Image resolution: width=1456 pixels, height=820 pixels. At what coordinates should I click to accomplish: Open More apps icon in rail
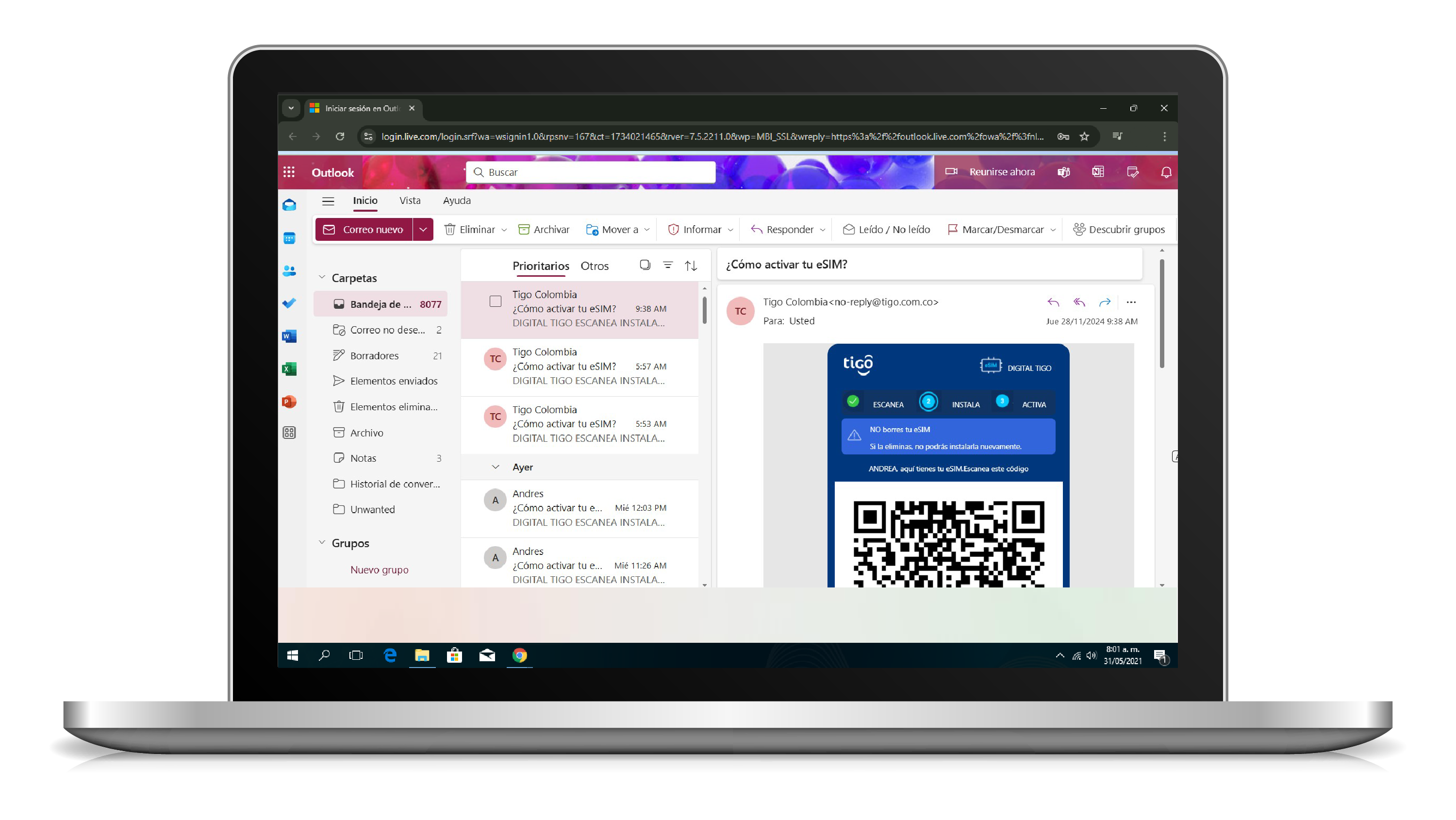click(289, 433)
